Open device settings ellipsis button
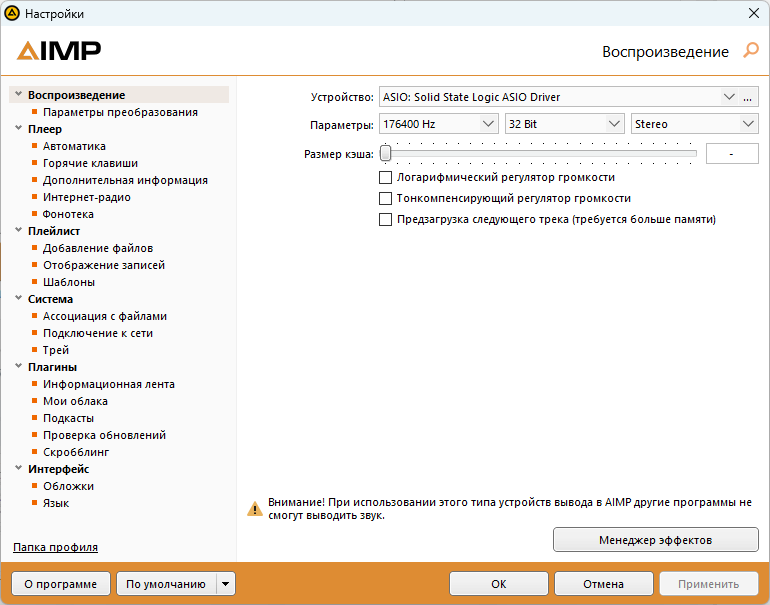The width and height of the screenshot is (770, 605). click(747, 97)
